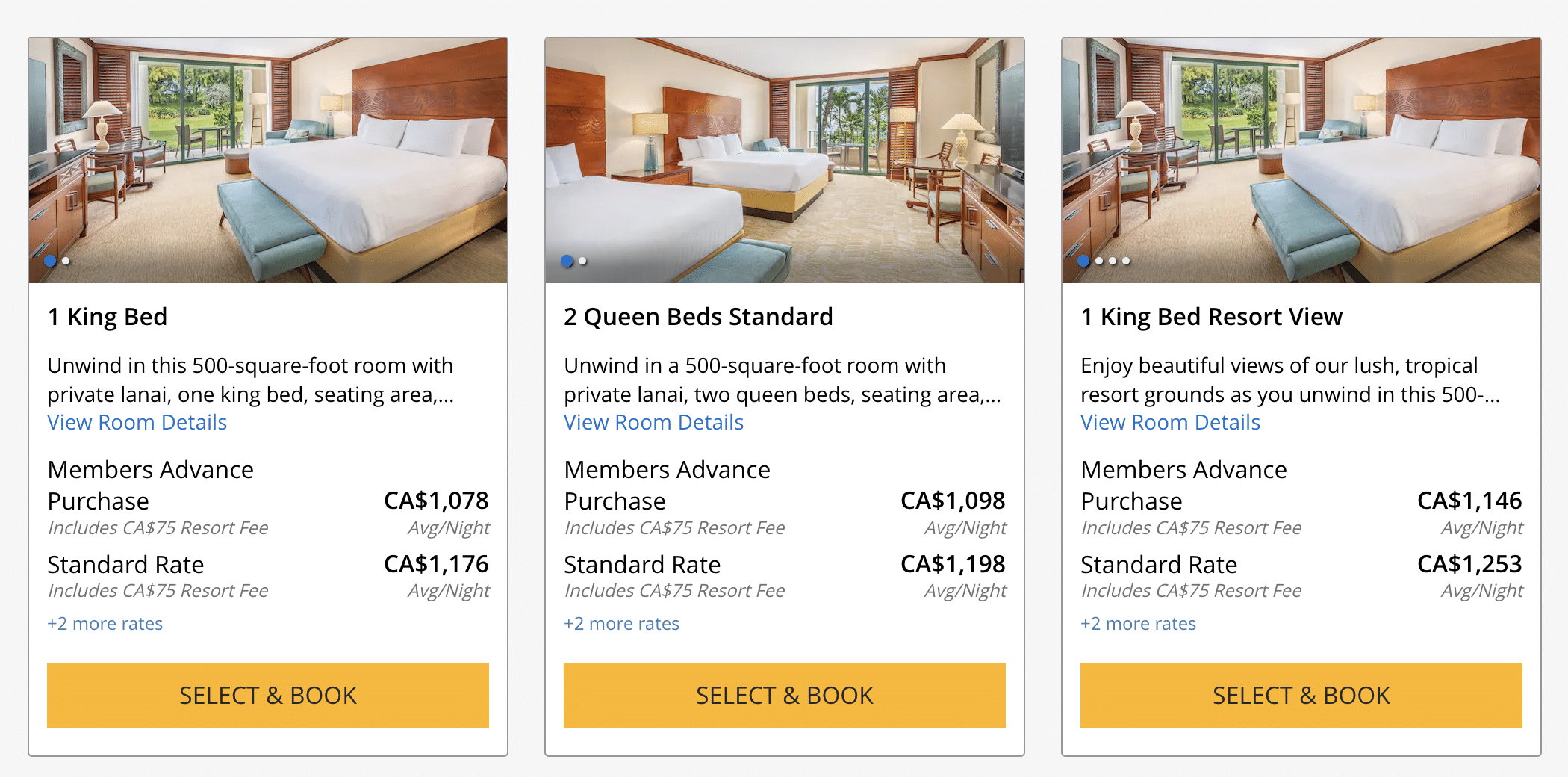Choose the CA$1,078 Members Advance Purchase rate
Screen dimensions: 1568x777
pos(435,501)
